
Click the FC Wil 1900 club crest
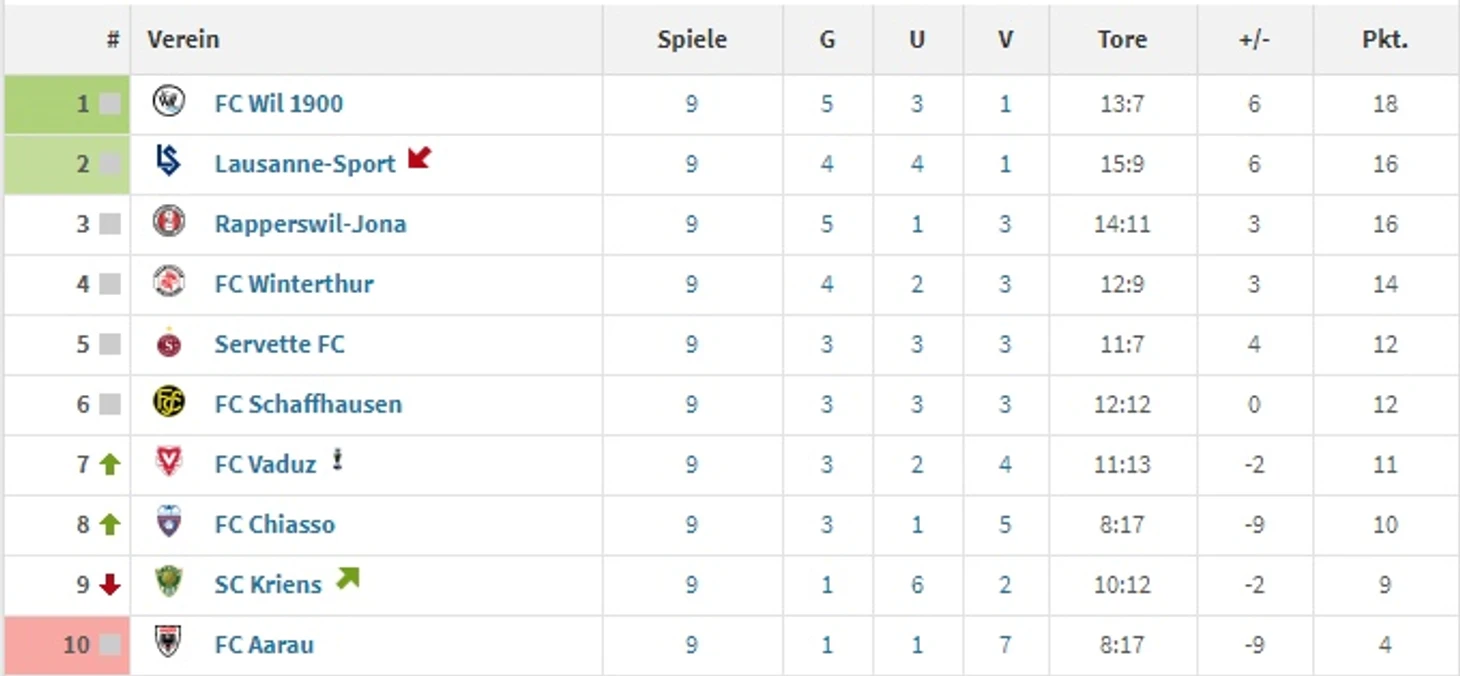[x=168, y=102]
